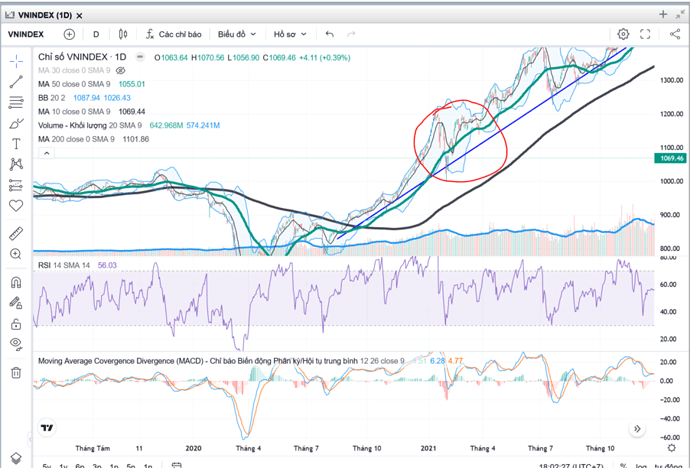The image size is (690, 468).
Task: Add symbol to compare with plus icon
Action: pos(69,34)
